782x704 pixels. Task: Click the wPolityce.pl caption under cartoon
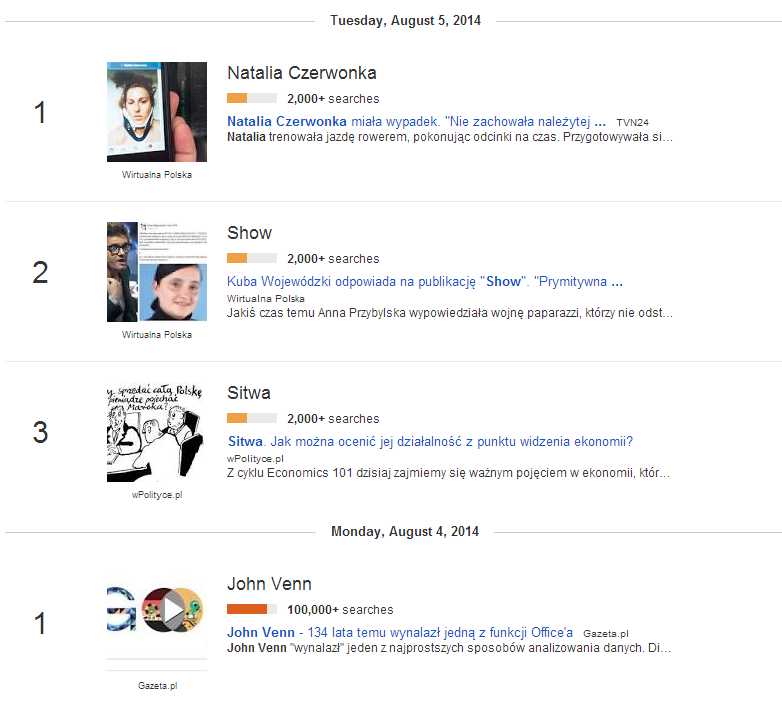[x=157, y=494]
